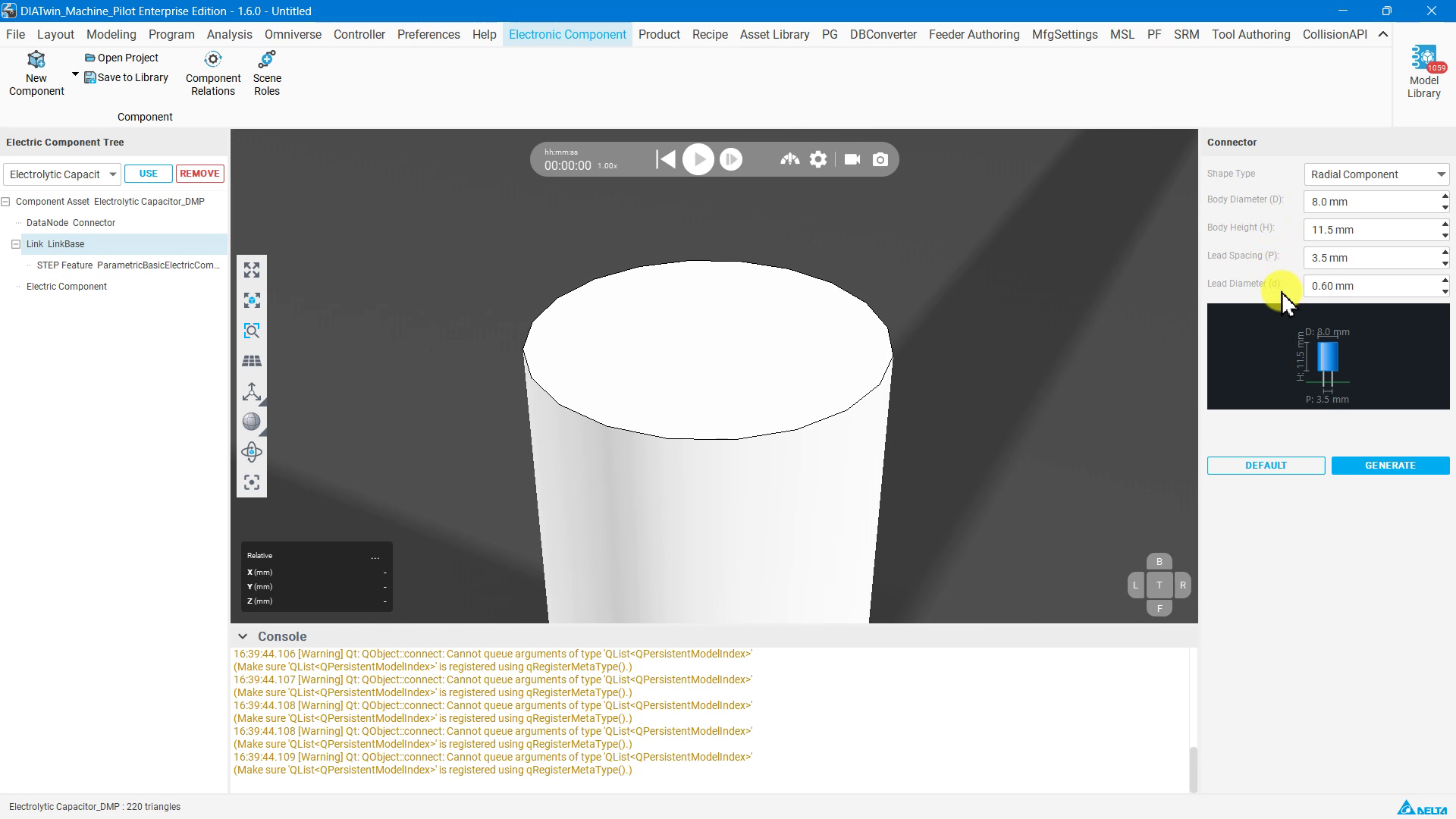Click the coordinate axes viewport icon
Screen dimensions: 1456x819
252,391
